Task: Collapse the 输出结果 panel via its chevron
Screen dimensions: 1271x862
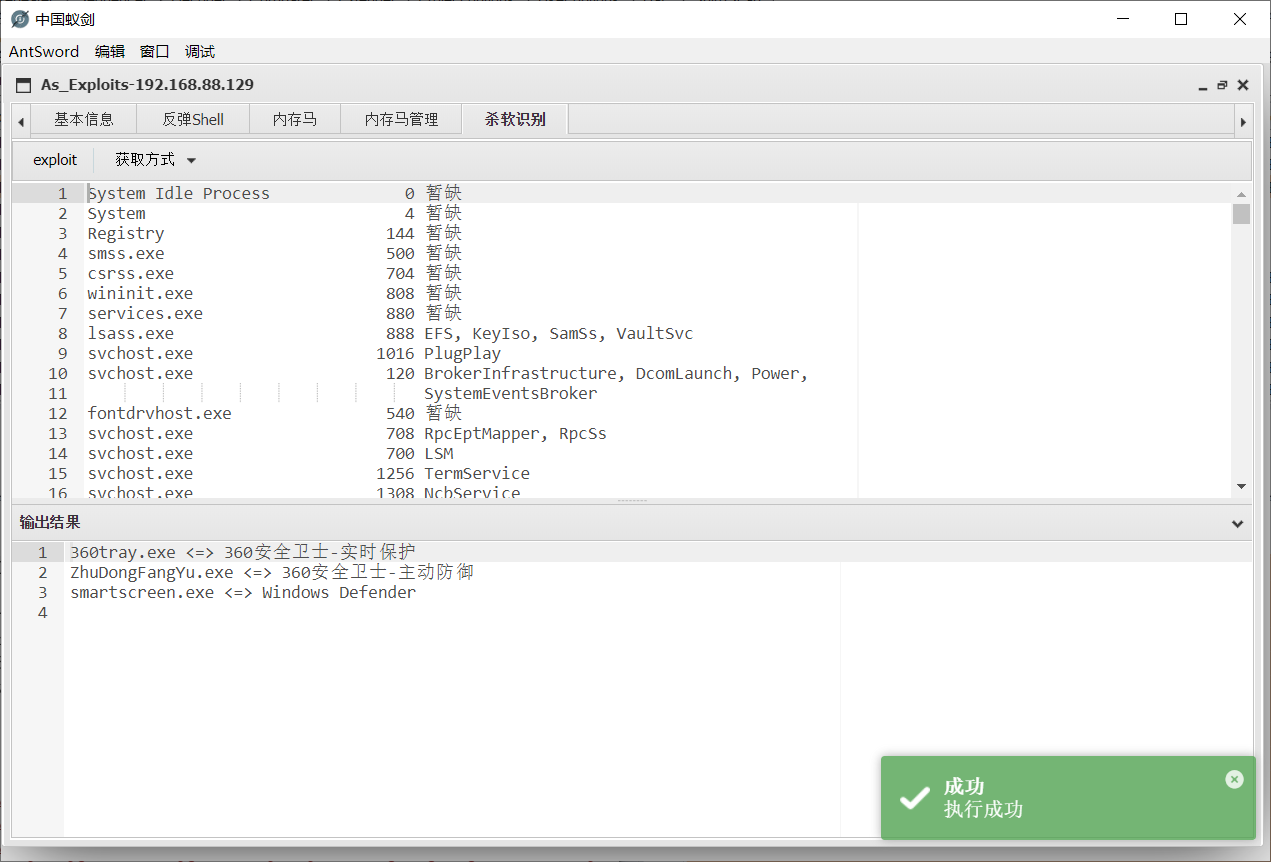Action: pyautogui.click(x=1236, y=521)
